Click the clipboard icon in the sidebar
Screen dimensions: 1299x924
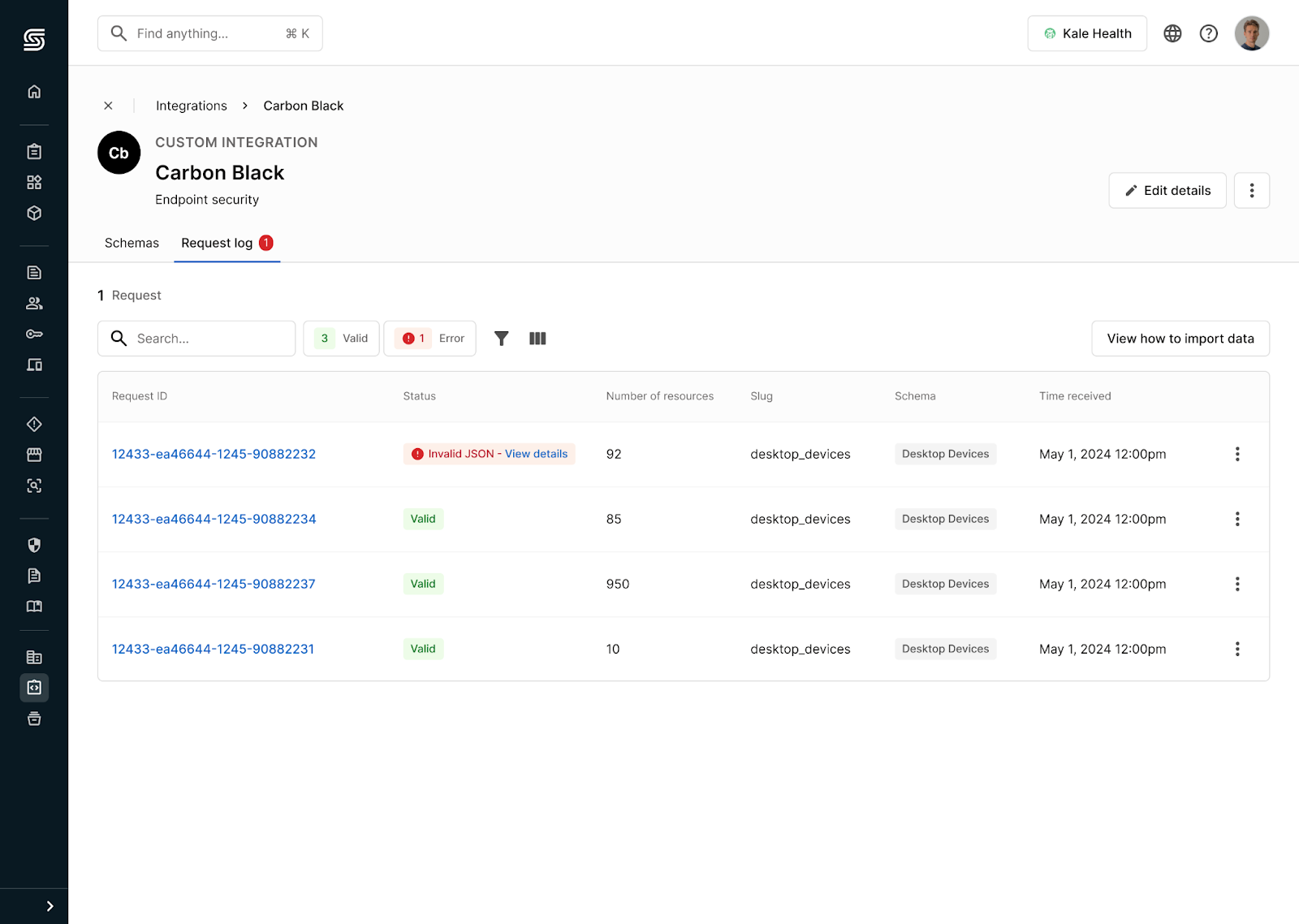click(x=34, y=152)
